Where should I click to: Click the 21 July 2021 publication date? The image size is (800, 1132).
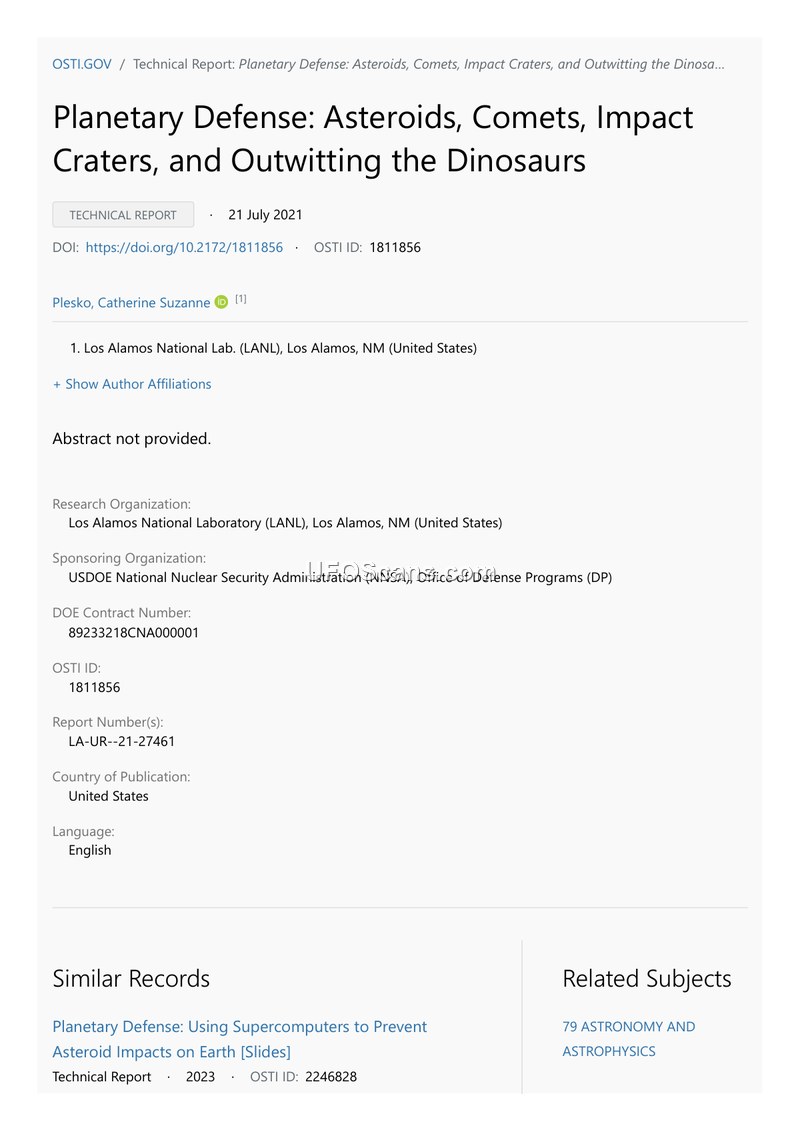[265, 215]
